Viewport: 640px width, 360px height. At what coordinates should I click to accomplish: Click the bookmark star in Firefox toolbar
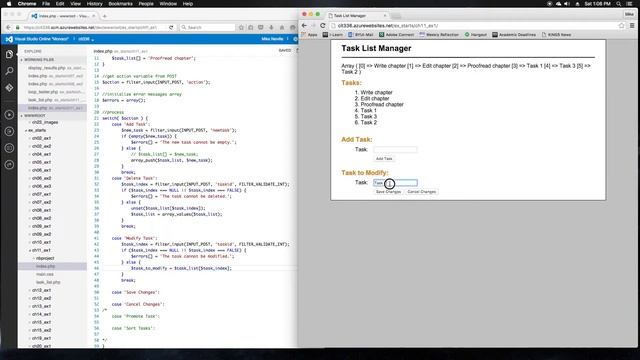[x=241, y=27]
